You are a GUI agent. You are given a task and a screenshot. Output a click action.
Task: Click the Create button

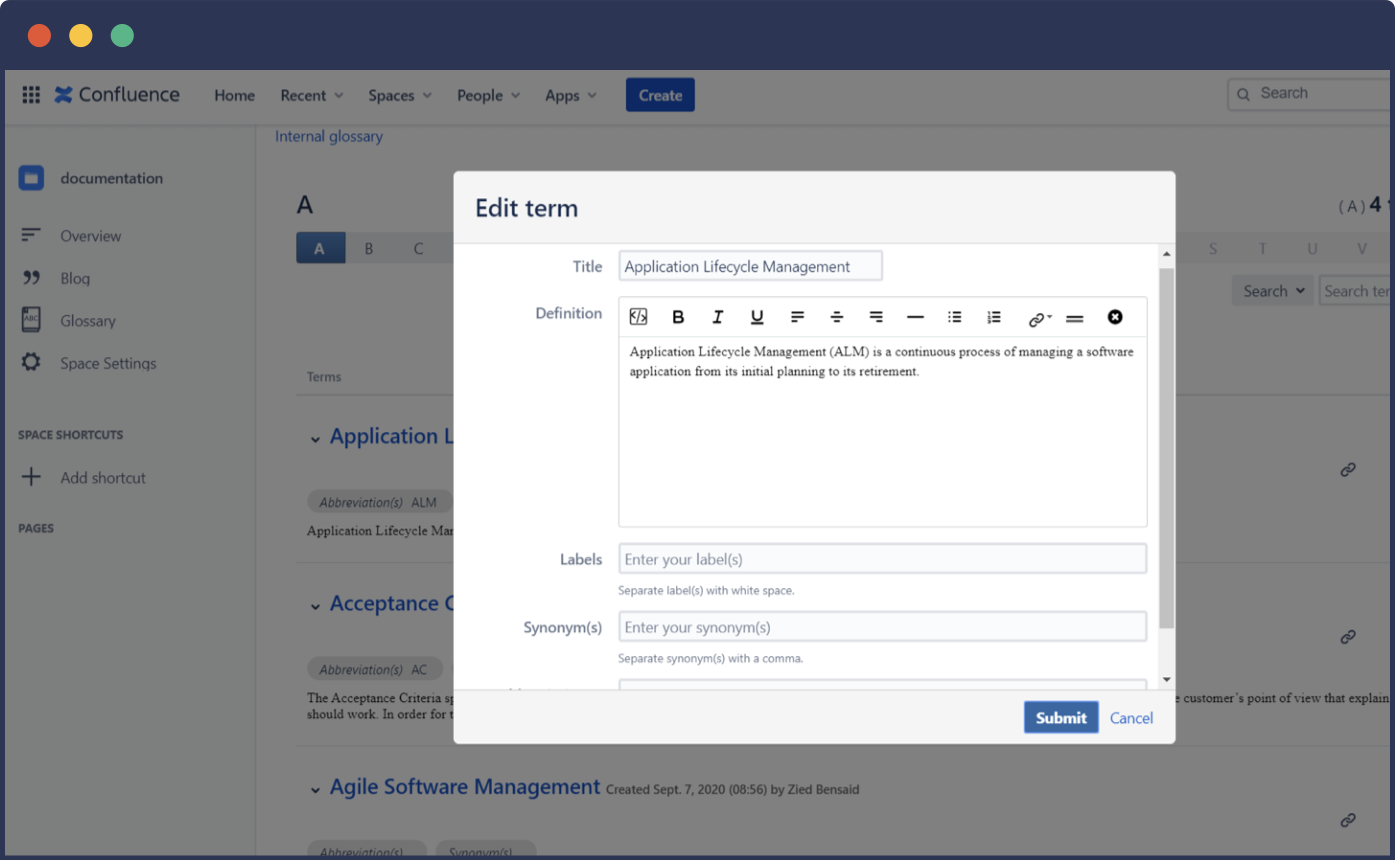tap(660, 95)
